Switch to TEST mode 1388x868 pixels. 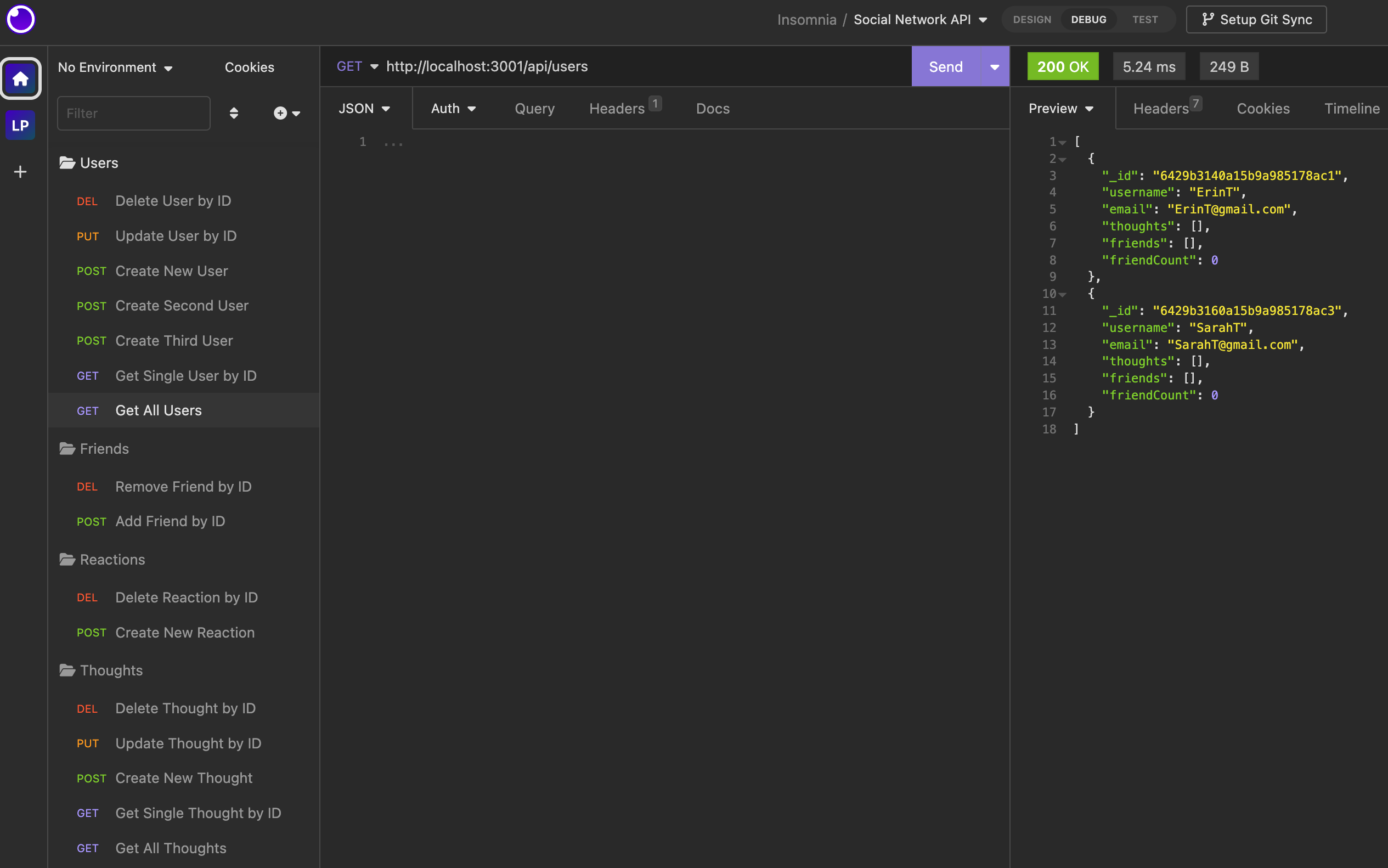click(1145, 19)
